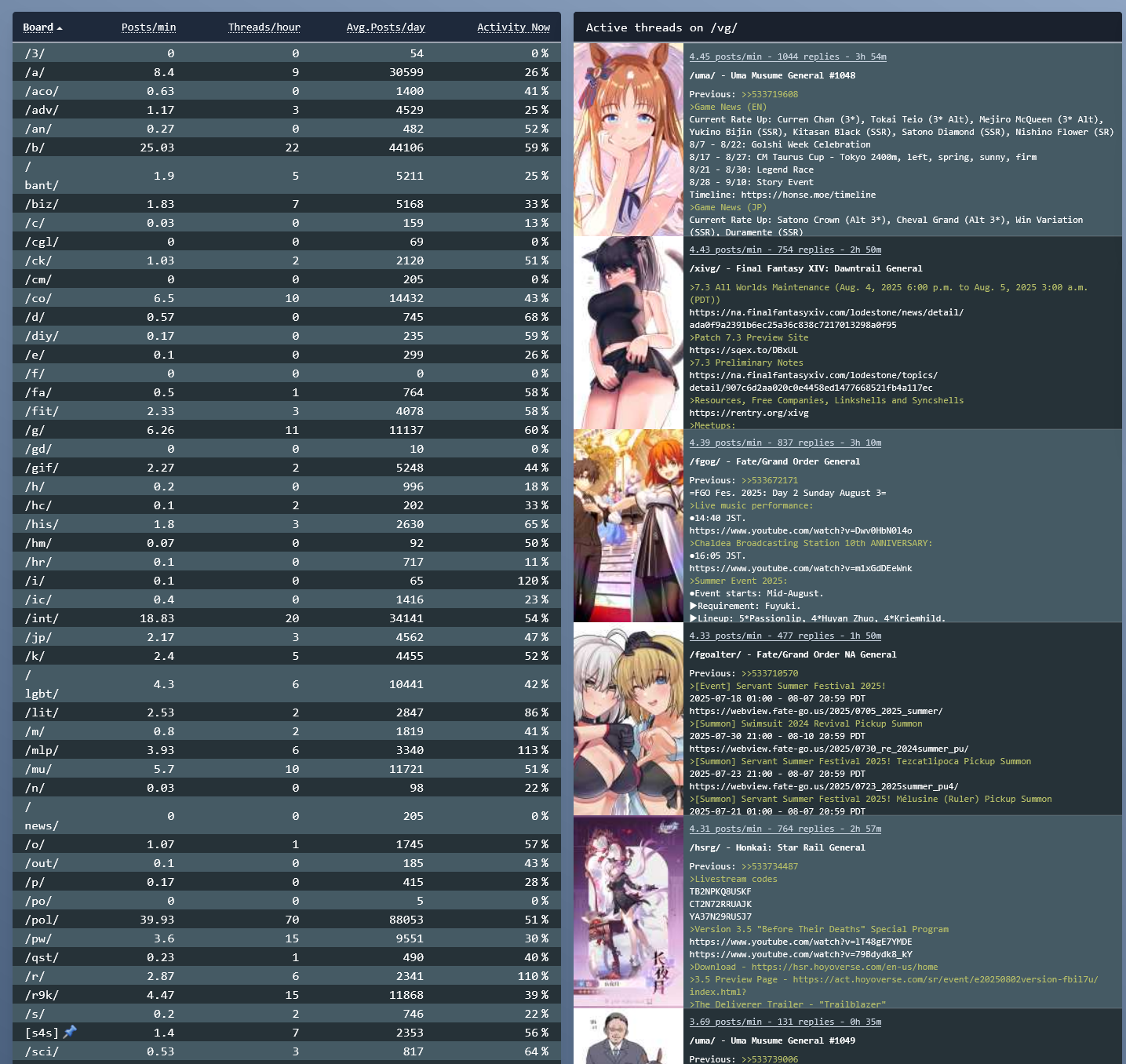Select the /int/ board row
This screenshot has height=1064, width=1126.
[x=286, y=618]
